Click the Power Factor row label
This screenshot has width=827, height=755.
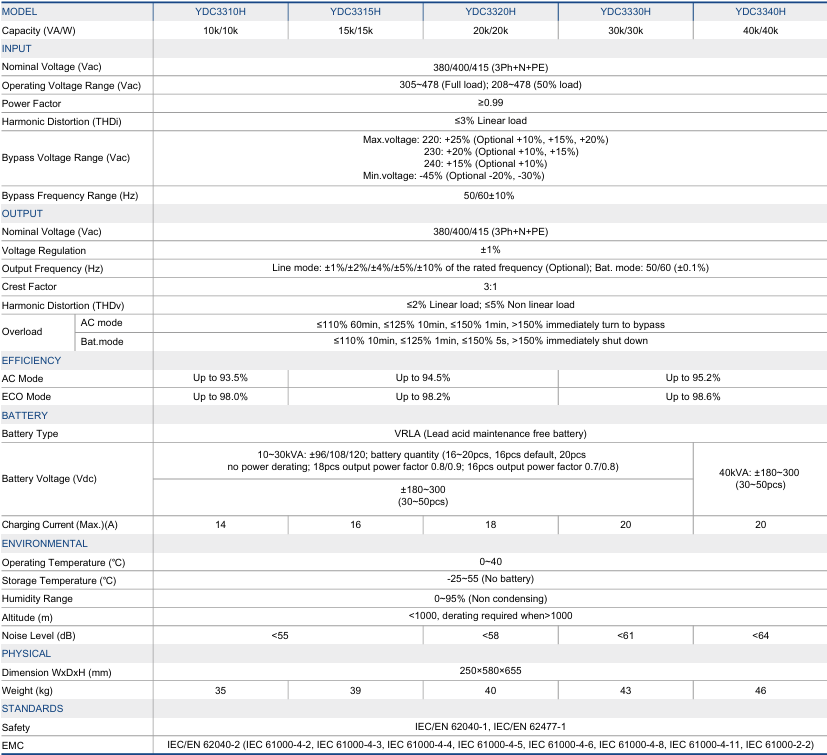(x=31, y=103)
